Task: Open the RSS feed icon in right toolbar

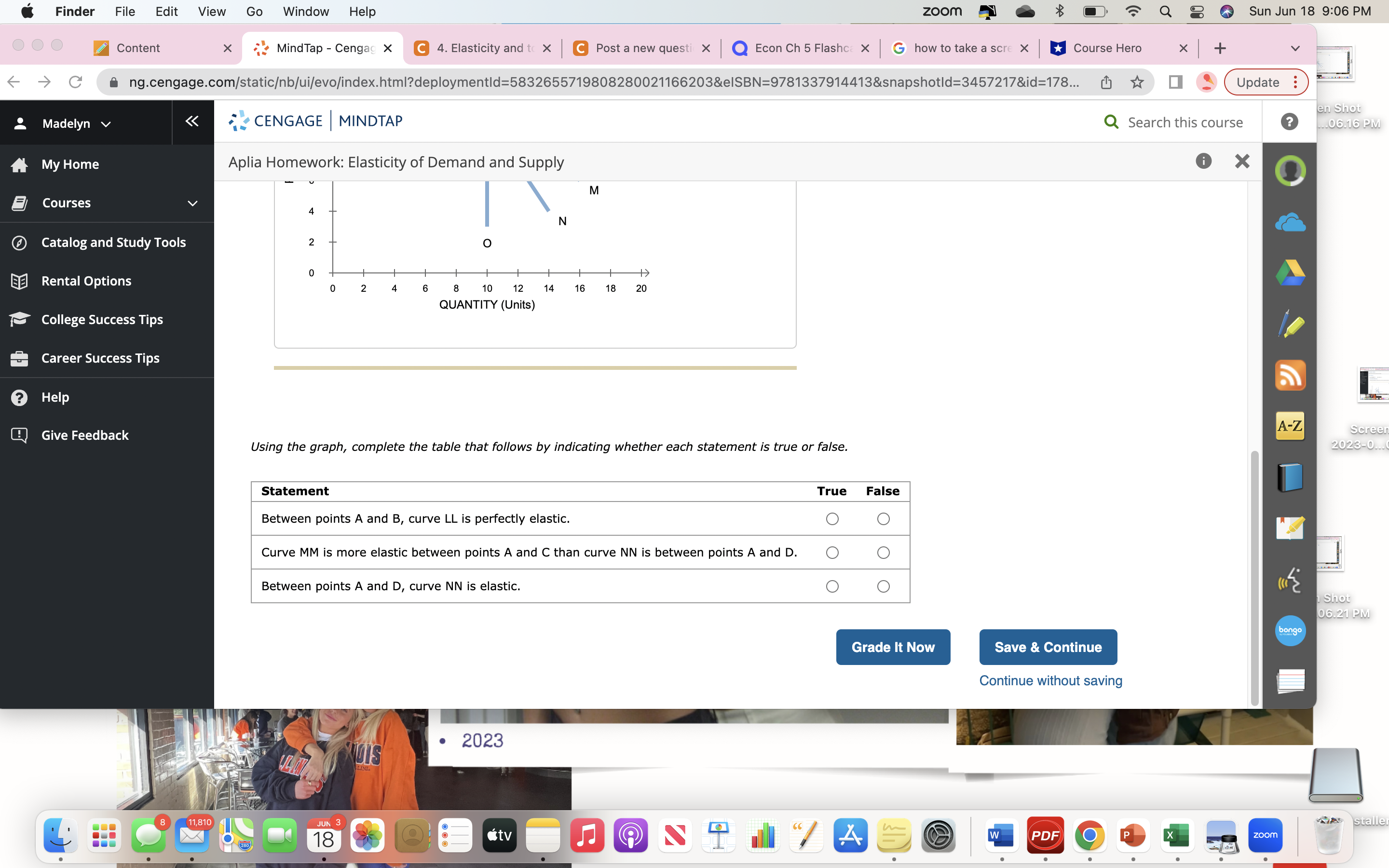Action: pyautogui.click(x=1290, y=376)
